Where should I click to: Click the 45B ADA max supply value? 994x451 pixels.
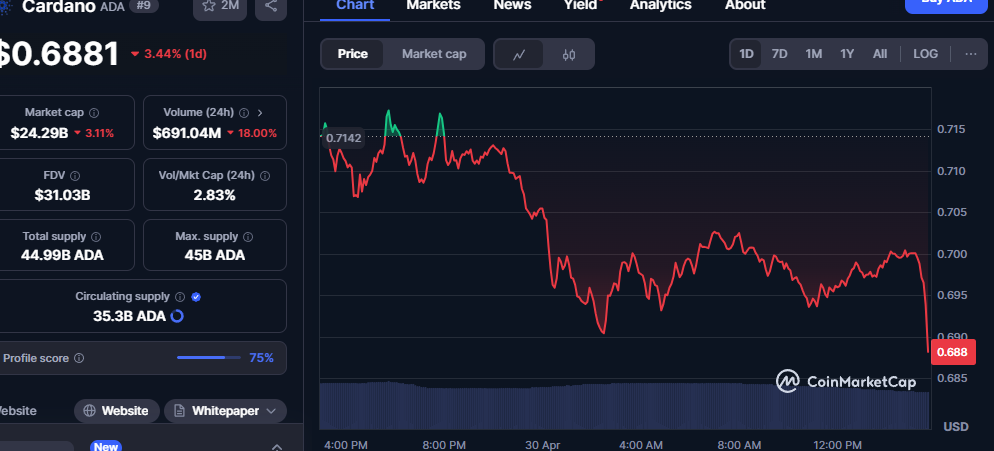(214, 256)
